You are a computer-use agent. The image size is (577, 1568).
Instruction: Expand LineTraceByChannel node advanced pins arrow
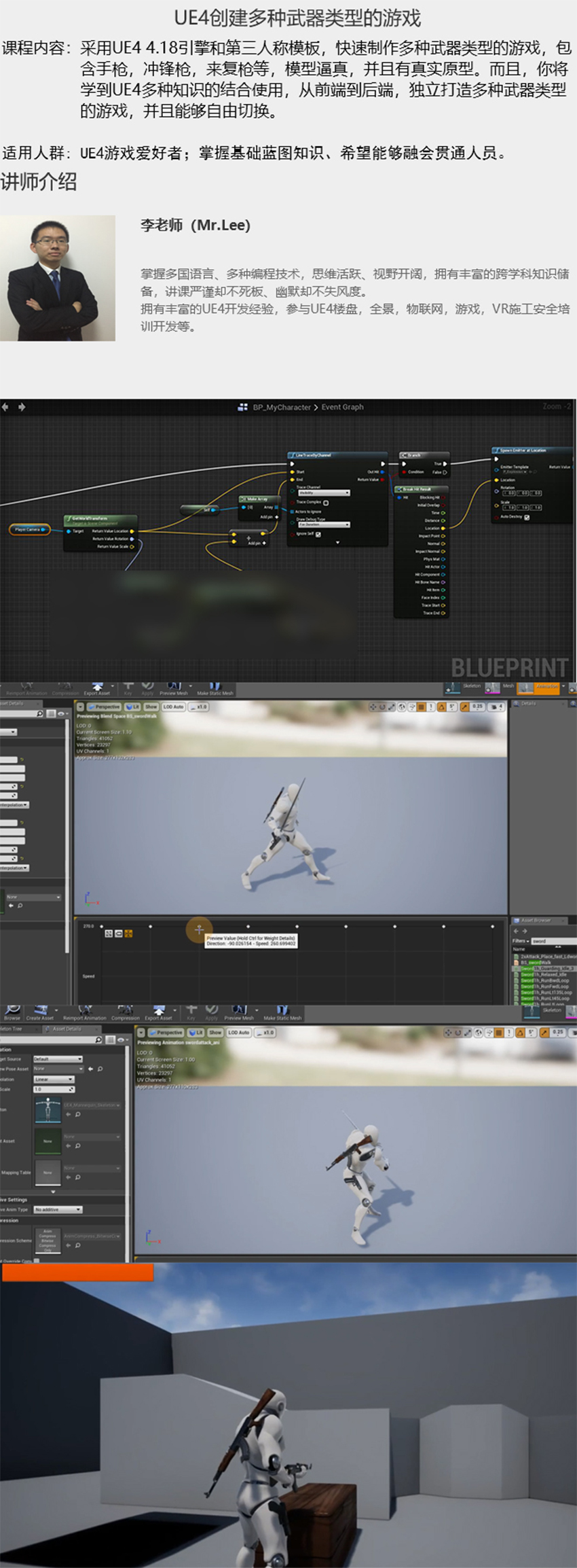tap(337, 543)
